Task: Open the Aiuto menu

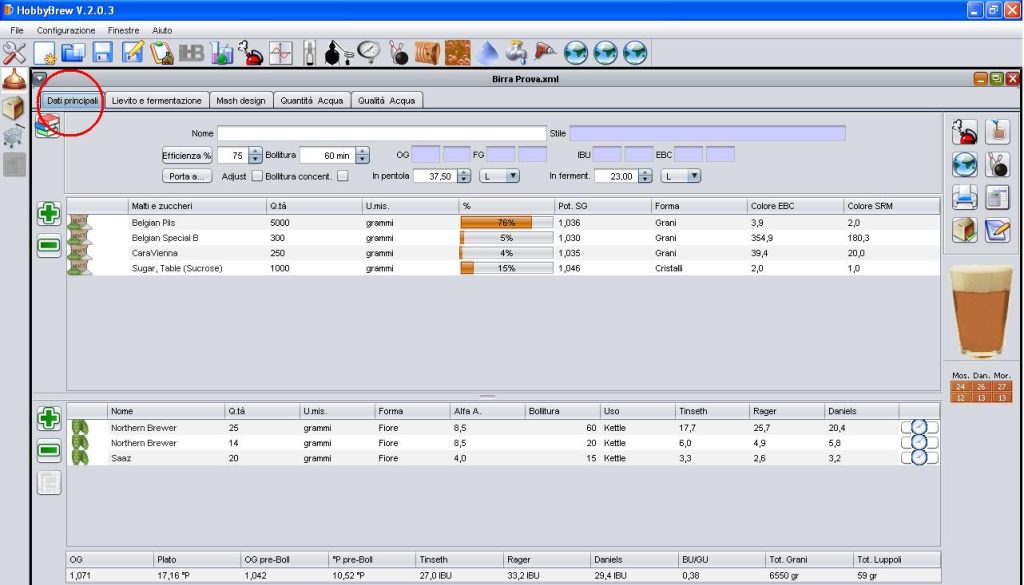Action: point(162,31)
